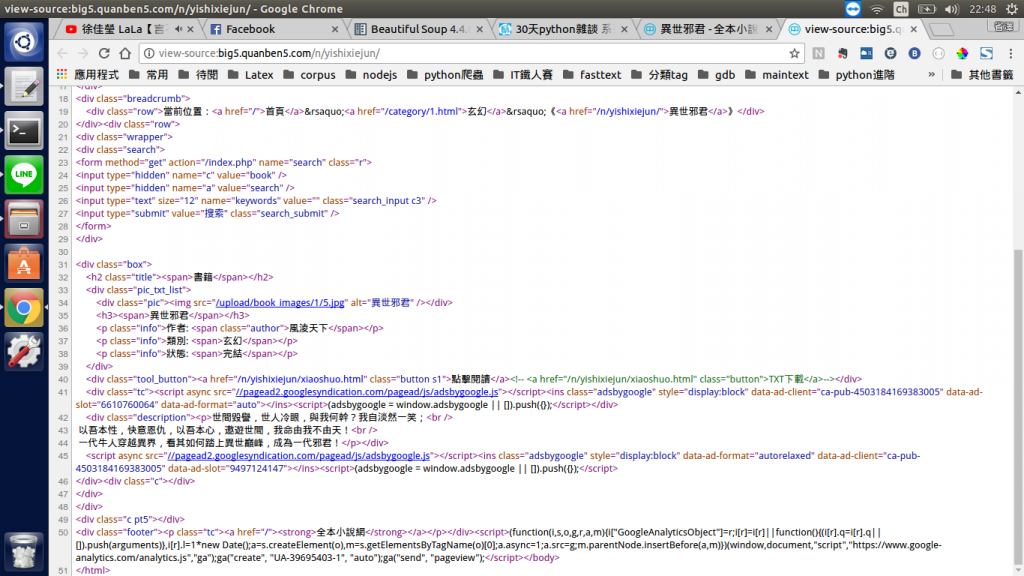Click the blue B extension icon
Viewport: 1024px width, 576px height.
tap(914, 54)
